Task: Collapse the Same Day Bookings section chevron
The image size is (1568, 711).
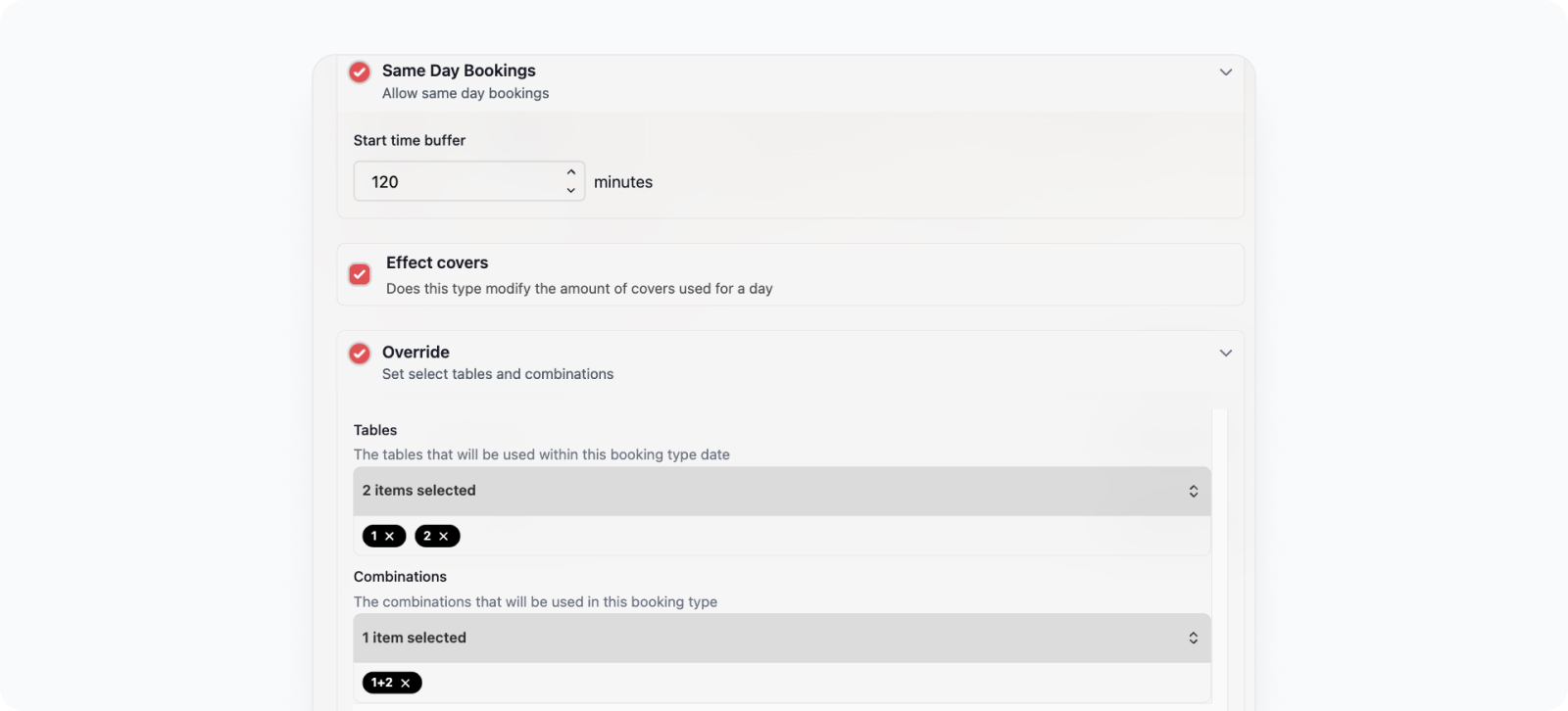Action: tap(1225, 71)
